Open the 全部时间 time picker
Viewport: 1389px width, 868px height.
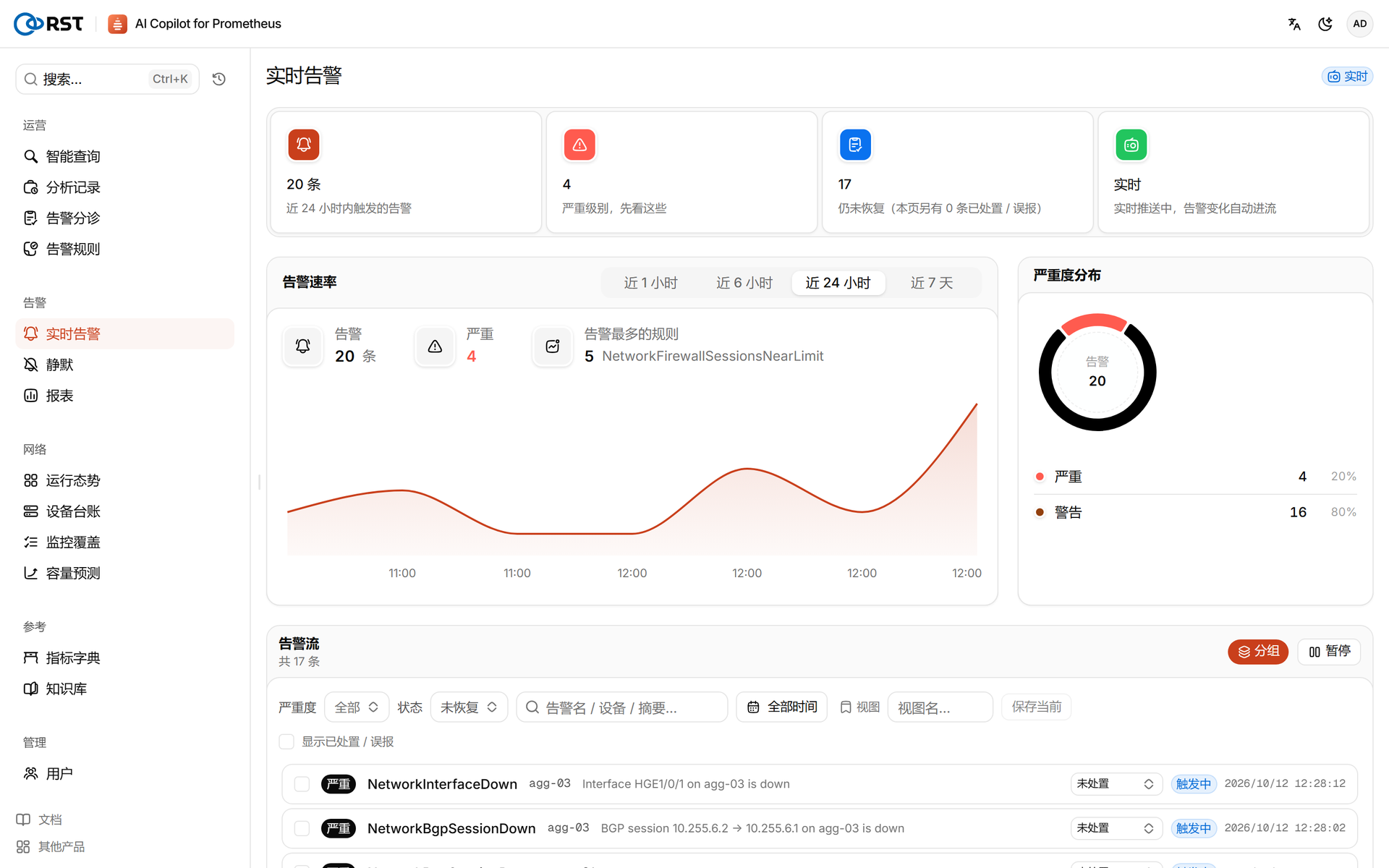pyautogui.click(x=781, y=707)
